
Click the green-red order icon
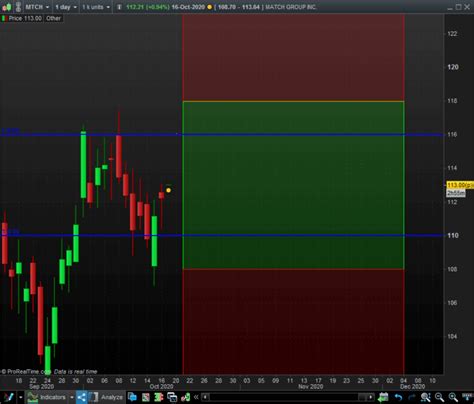coord(159,397)
